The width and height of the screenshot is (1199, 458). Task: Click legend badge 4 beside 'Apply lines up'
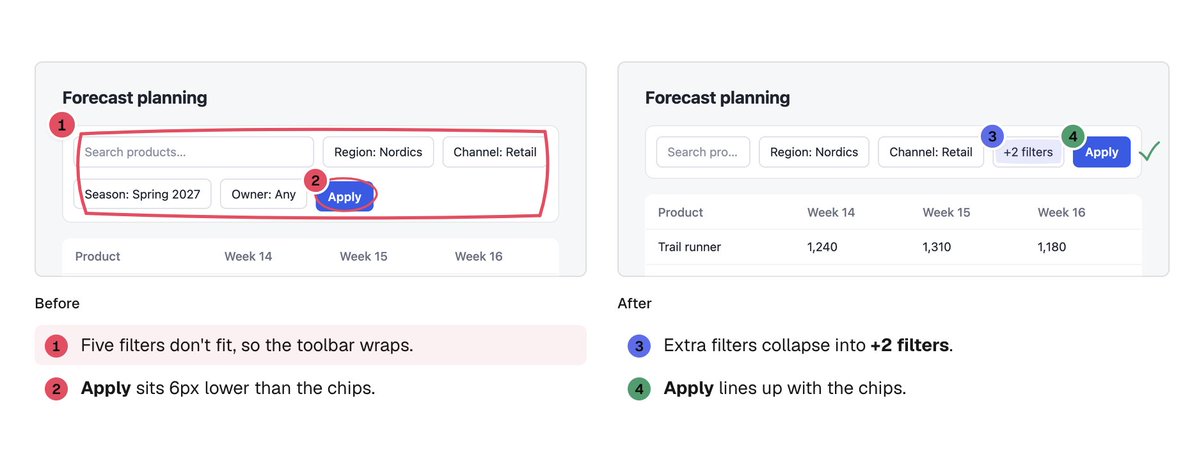coord(639,388)
